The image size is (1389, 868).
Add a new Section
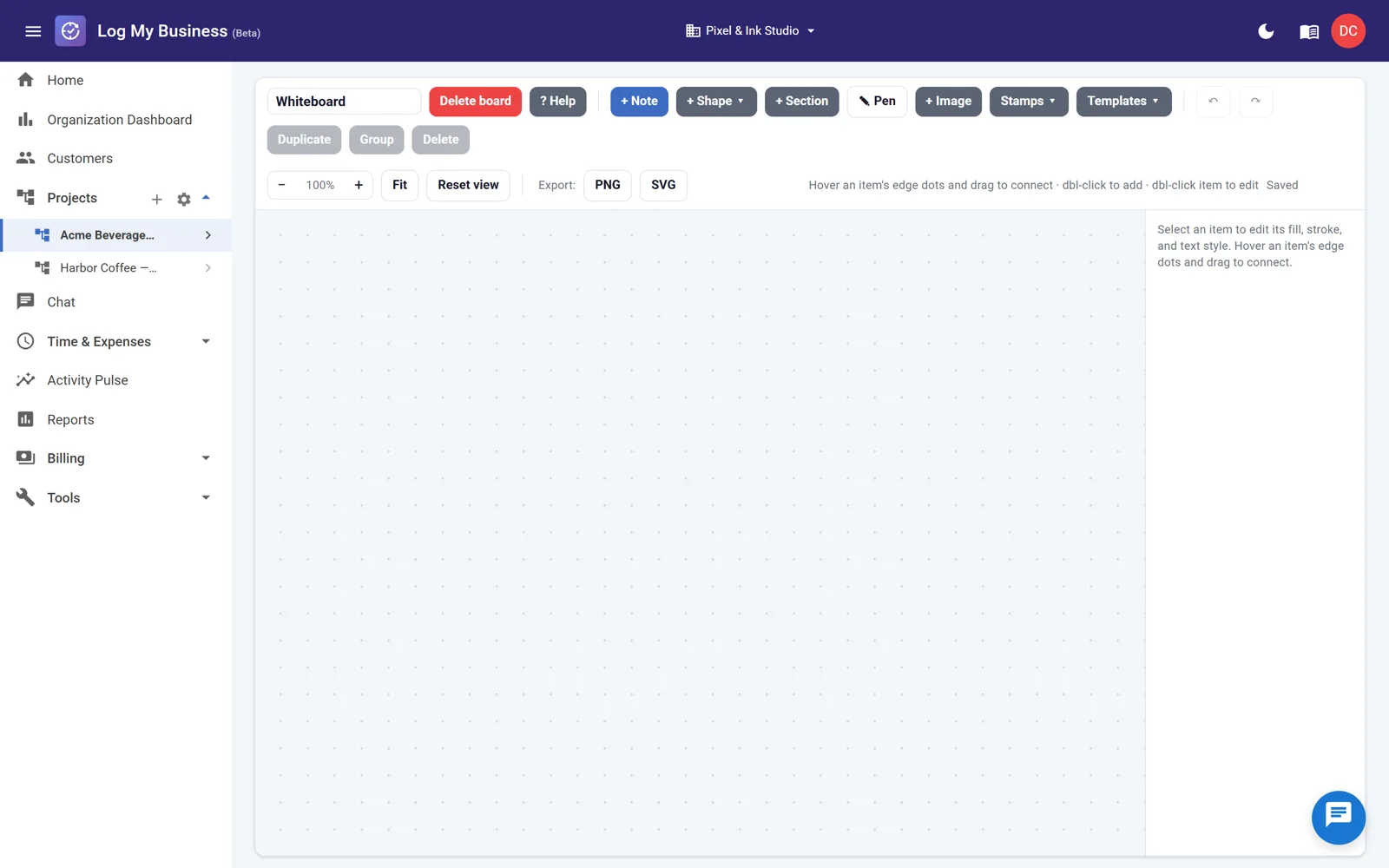[801, 102]
